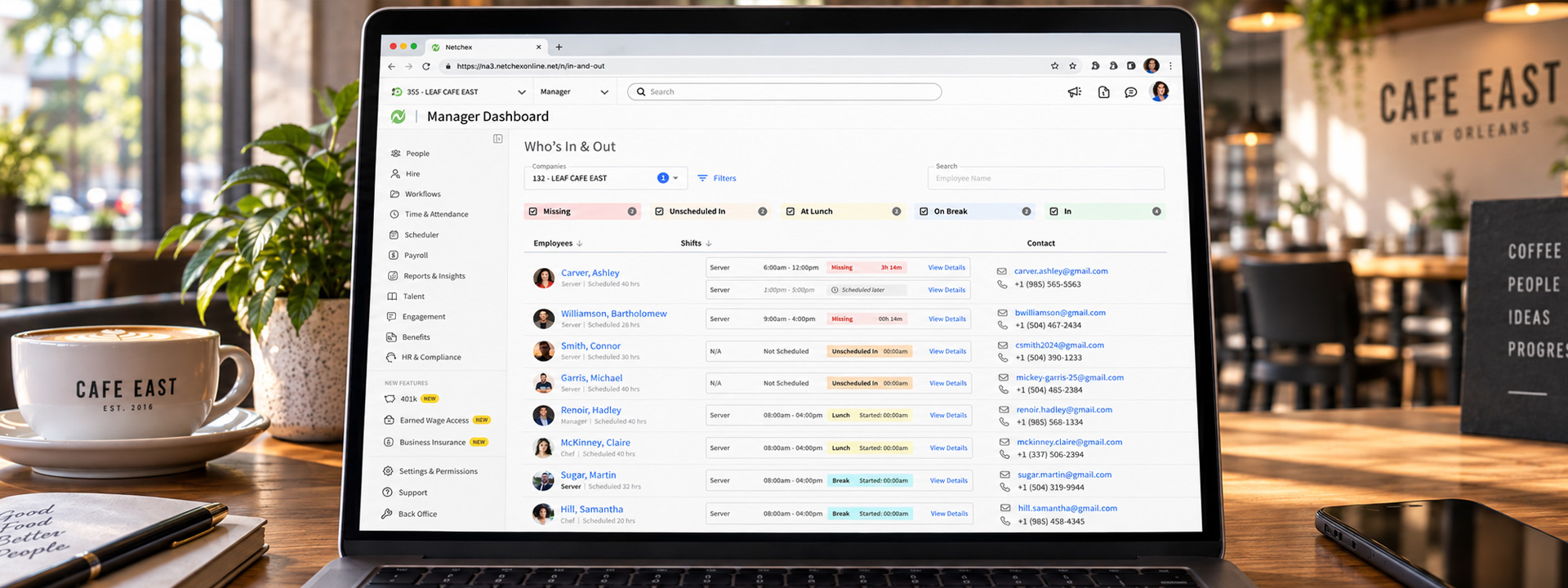Email csmith2024@gmail.com link
1568x588 pixels.
[x=1059, y=345]
